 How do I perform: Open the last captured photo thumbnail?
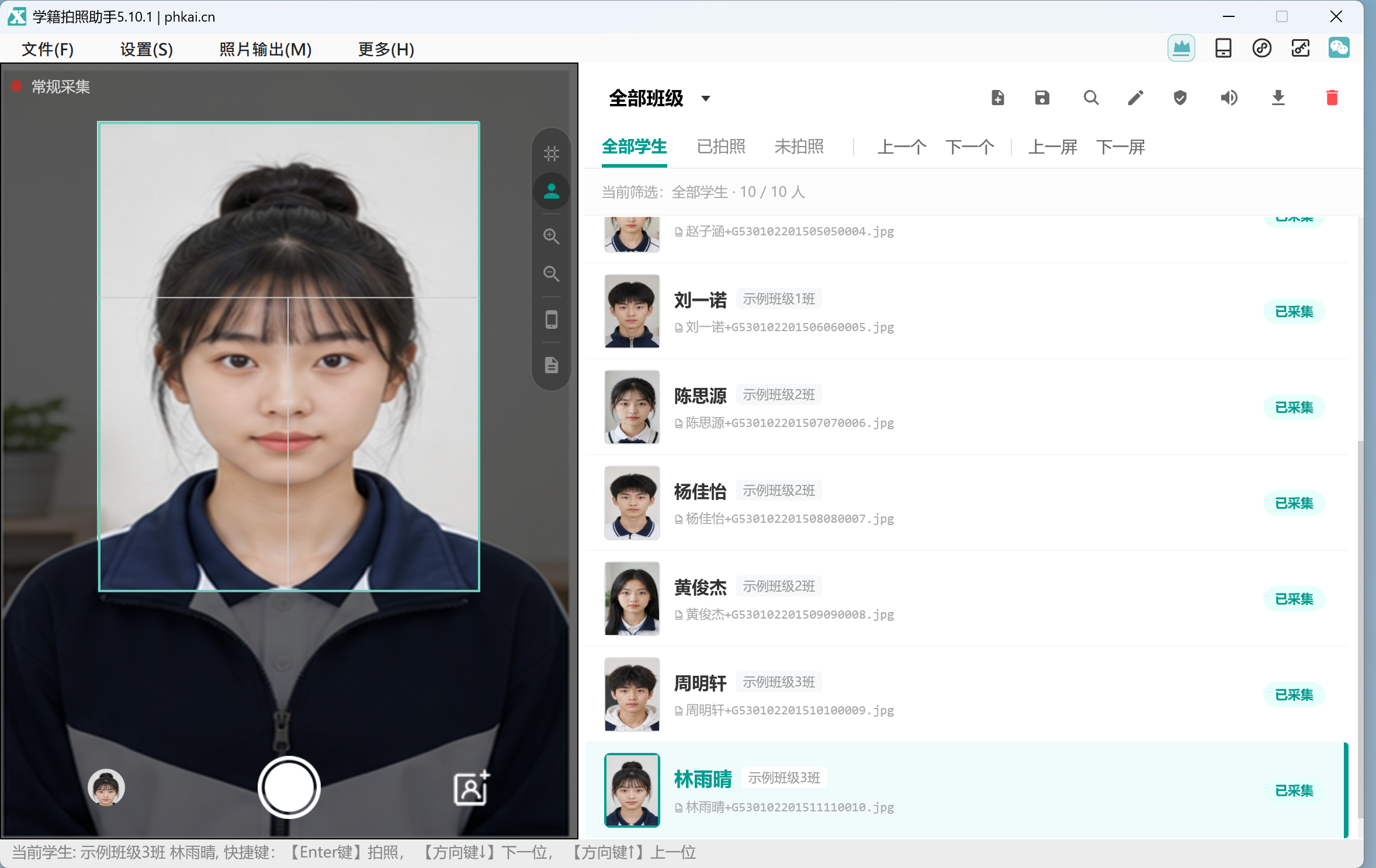pyautogui.click(x=106, y=787)
